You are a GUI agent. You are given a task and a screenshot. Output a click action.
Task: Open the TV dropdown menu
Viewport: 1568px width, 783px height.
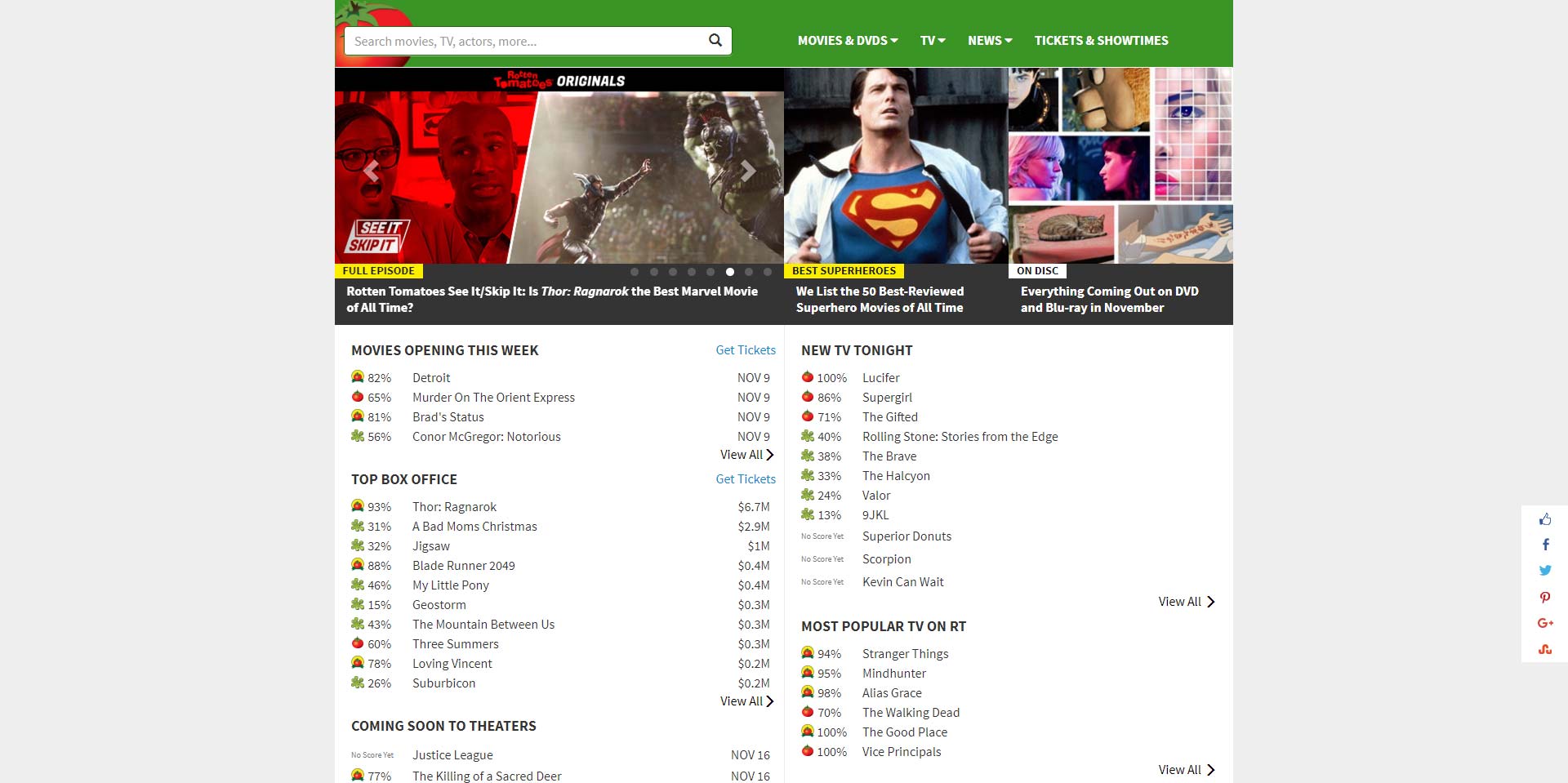[x=932, y=40]
